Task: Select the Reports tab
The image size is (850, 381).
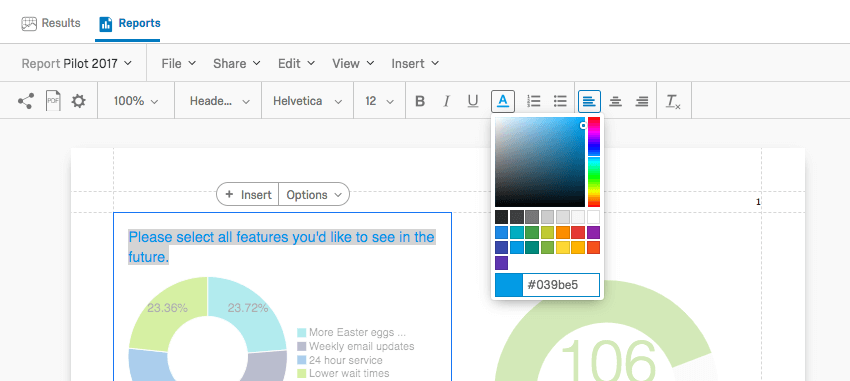Action: tap(130, 23)
